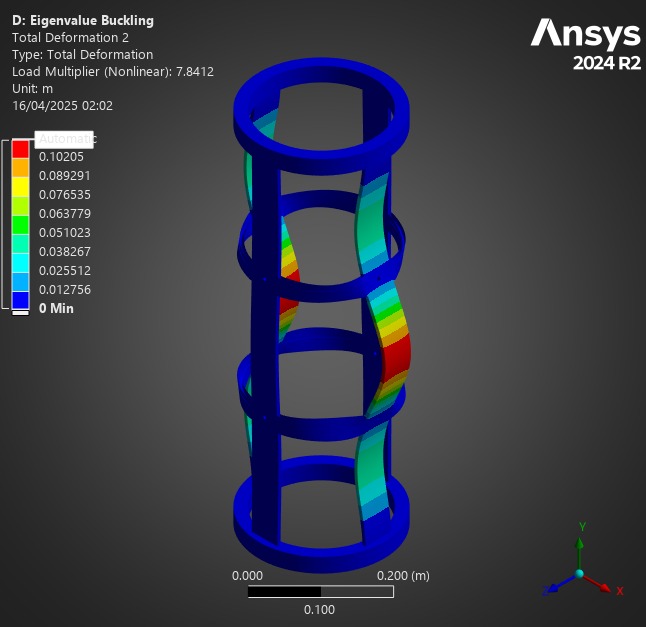
Task: Click the scale ruler bar
Action: point(320,591)
